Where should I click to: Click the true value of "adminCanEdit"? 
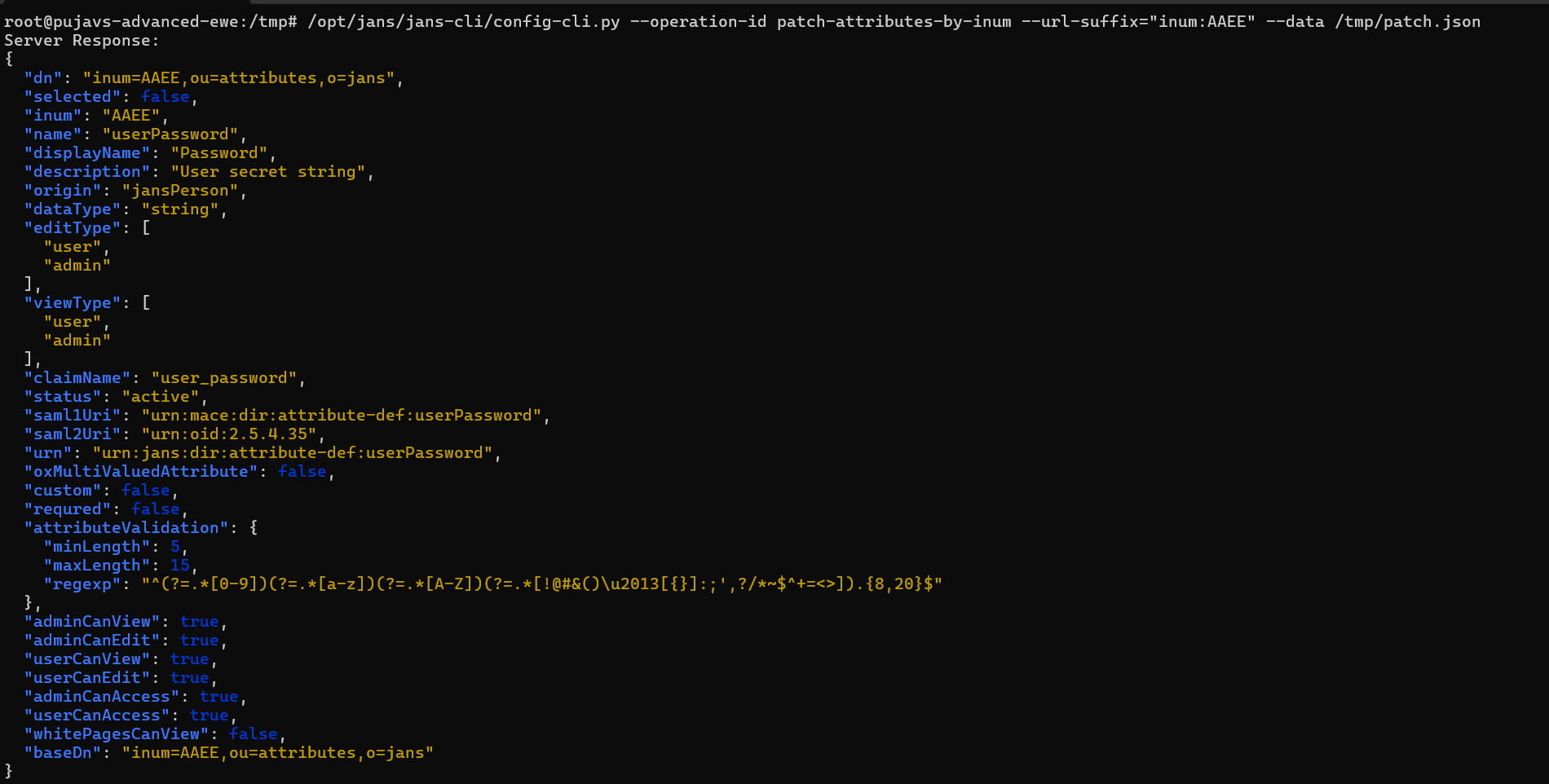pyautogui.click(x=199, y=641)
